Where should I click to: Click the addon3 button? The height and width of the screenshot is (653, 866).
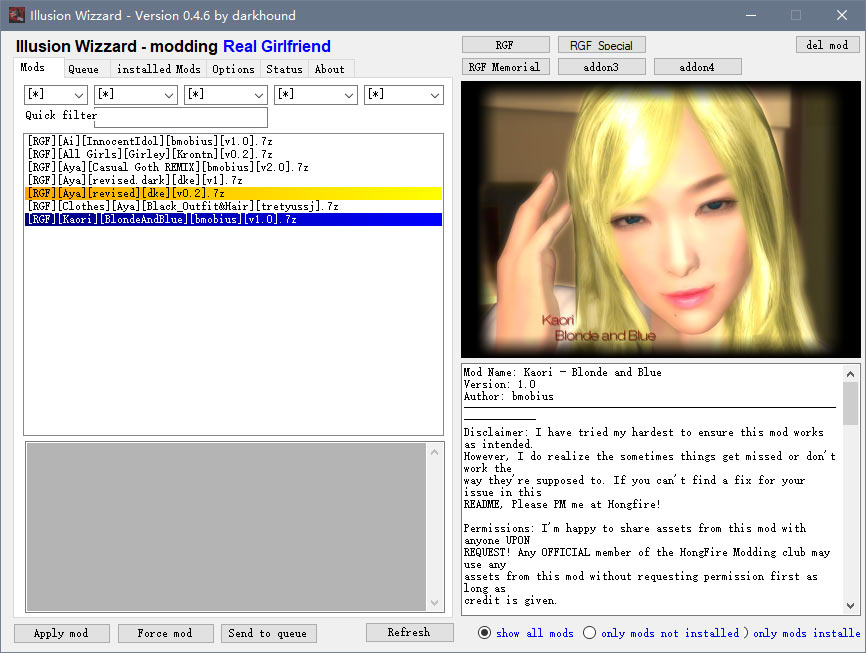(x=601, y=67)
